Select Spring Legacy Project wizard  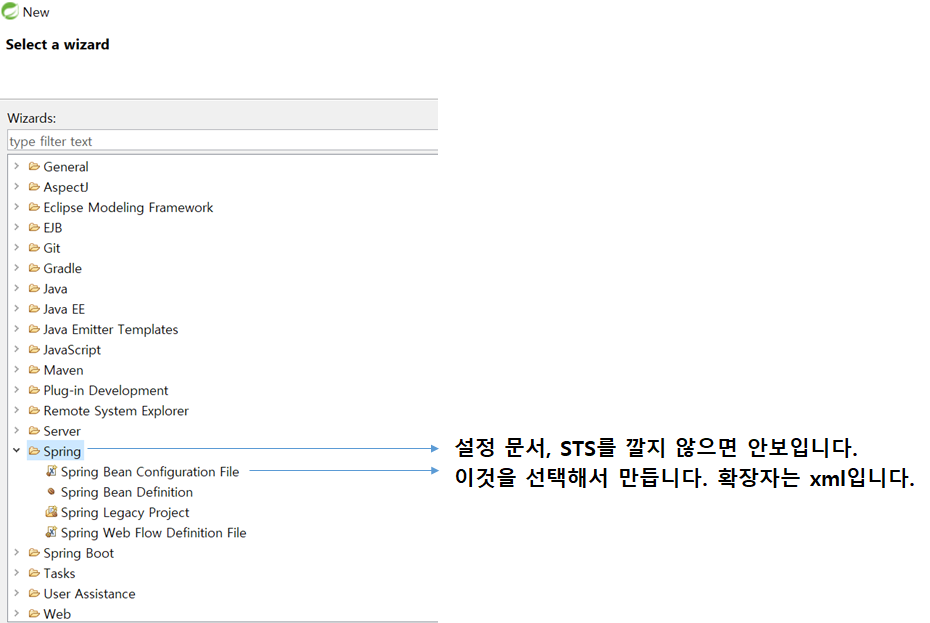pyautogui.click(x=125, y=513)
